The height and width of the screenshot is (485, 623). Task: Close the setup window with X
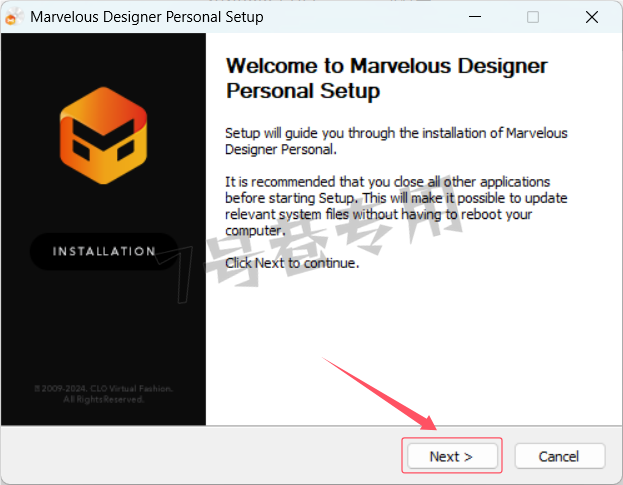592,17
